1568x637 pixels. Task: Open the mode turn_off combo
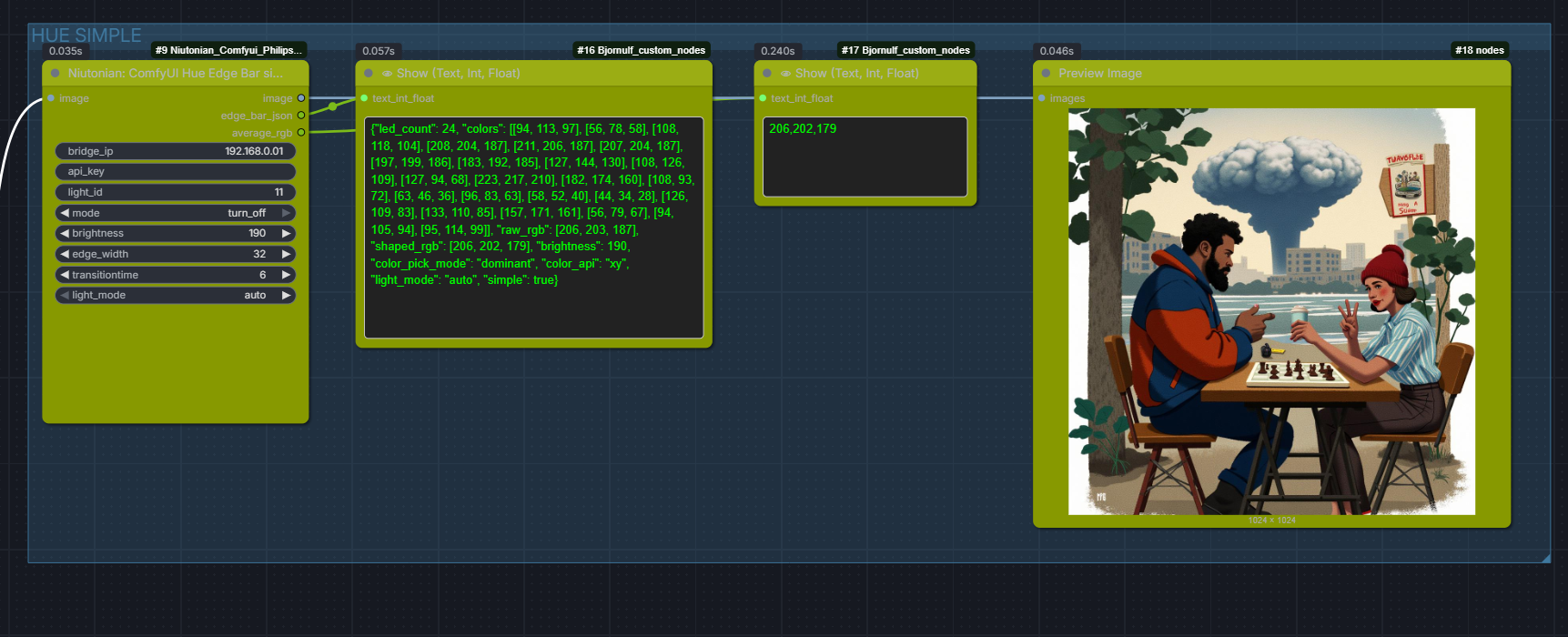(176, 213)
